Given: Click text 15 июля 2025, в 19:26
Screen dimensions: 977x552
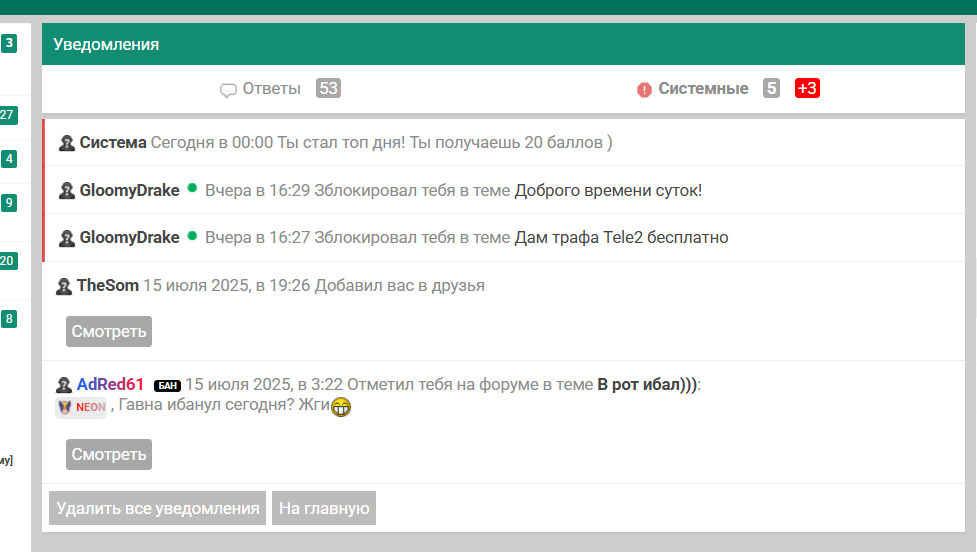Looking at the screenshot, I should 227,285.
